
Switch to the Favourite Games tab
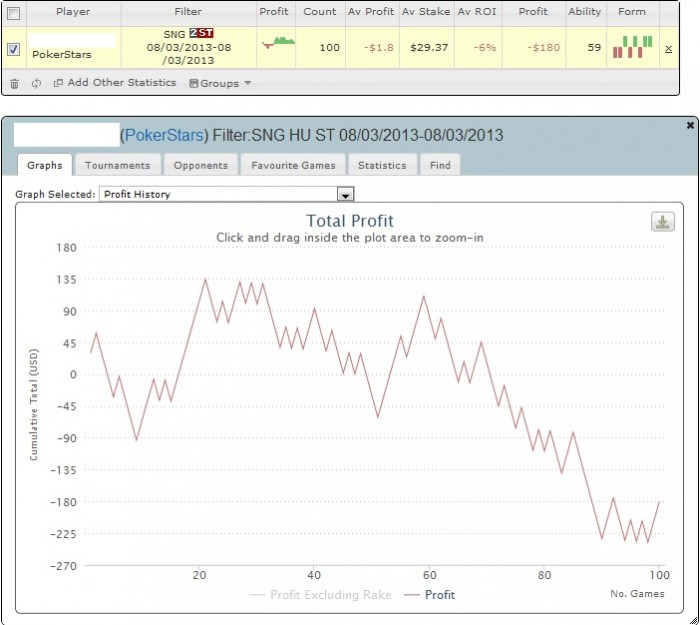click(293, 165)
